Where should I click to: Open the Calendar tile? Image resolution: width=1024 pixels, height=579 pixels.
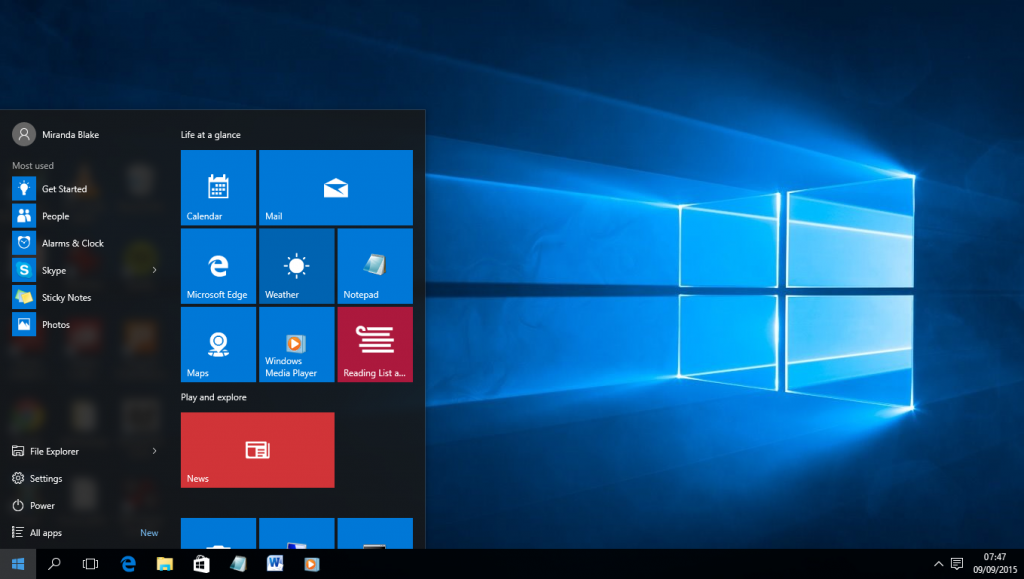tap(218, 187)
